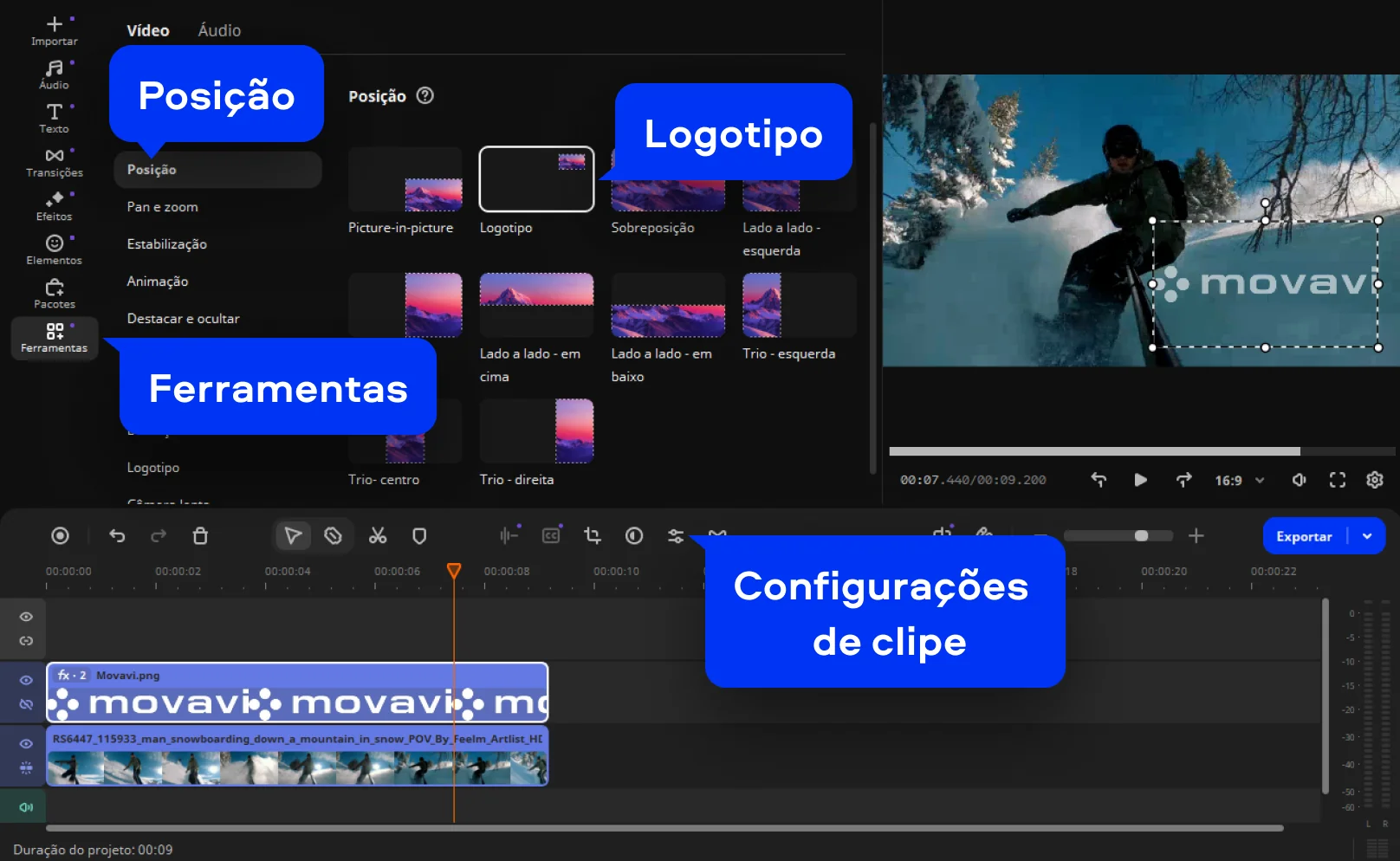Select the blade tool next to the arrow
This screenshot has width=1400, height=861.
point(334,536)
